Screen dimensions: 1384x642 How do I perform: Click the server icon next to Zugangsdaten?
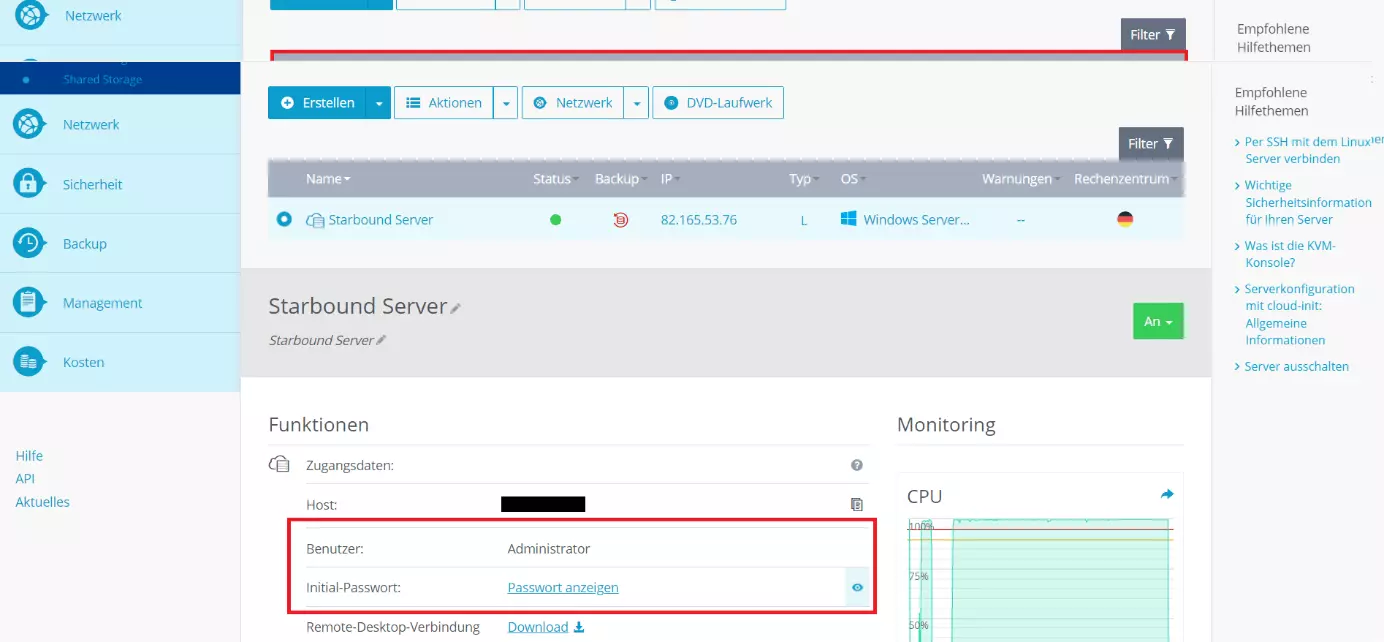(x=279, y=464)
